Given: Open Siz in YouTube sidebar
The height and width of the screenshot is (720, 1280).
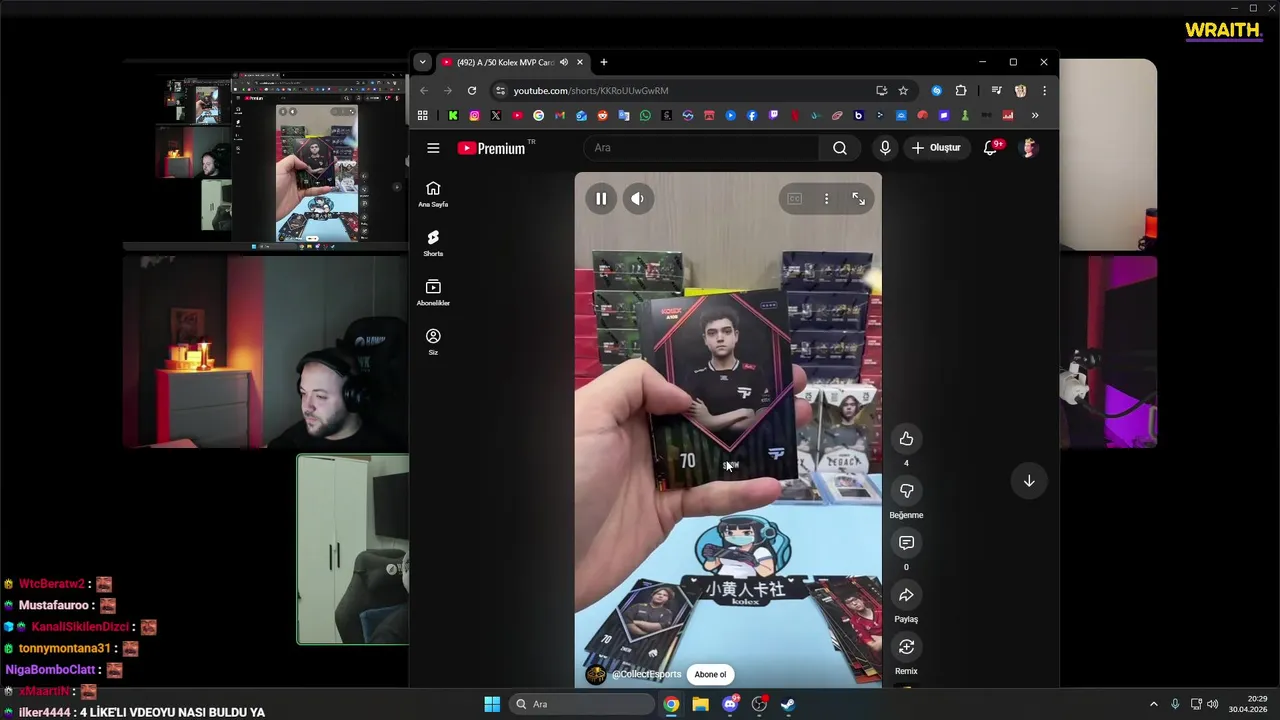Looking at the screenshot, I should tap(433, 341).
